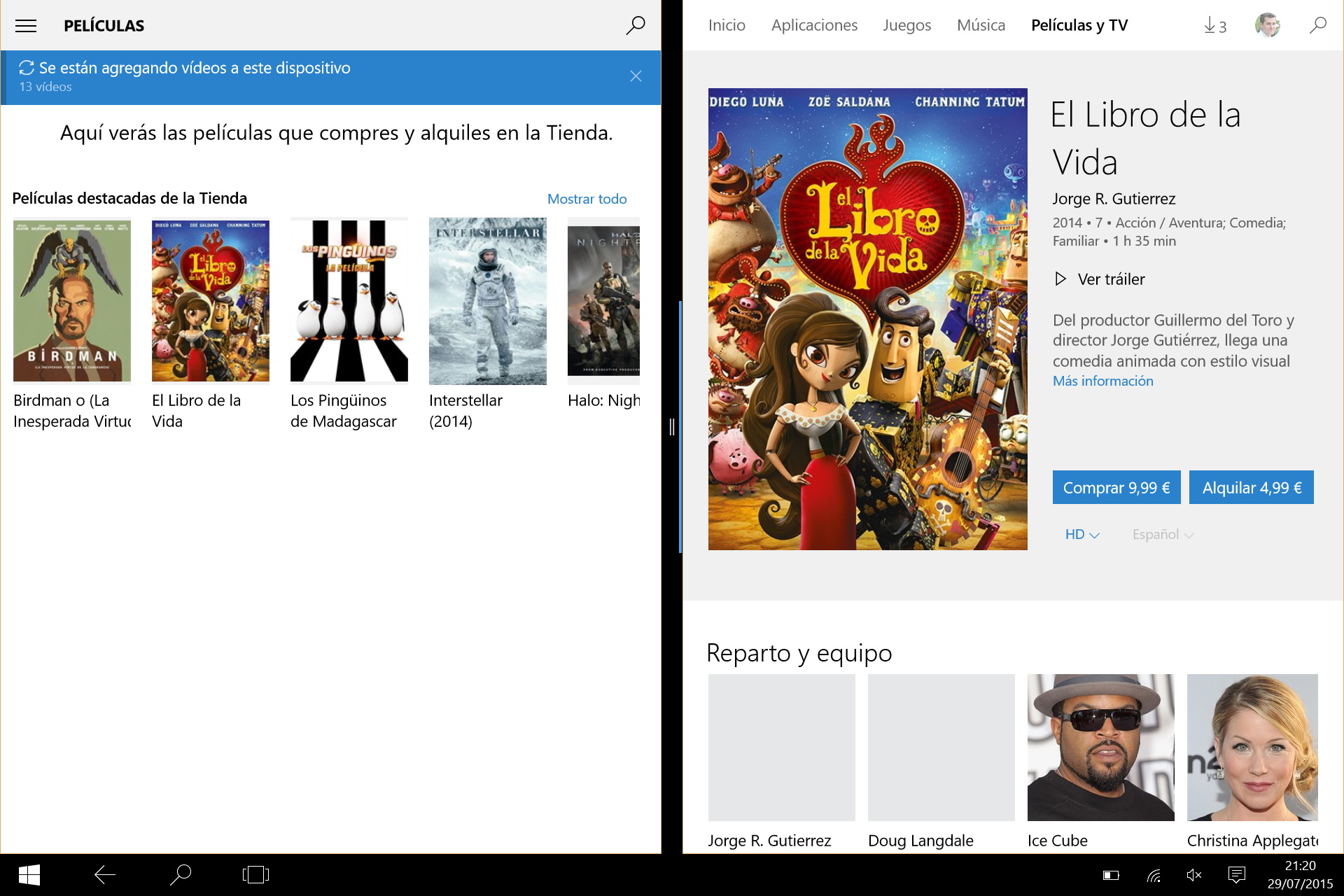Expand the HD quality dropdown
The image size is (1344, 896).
1081,535
